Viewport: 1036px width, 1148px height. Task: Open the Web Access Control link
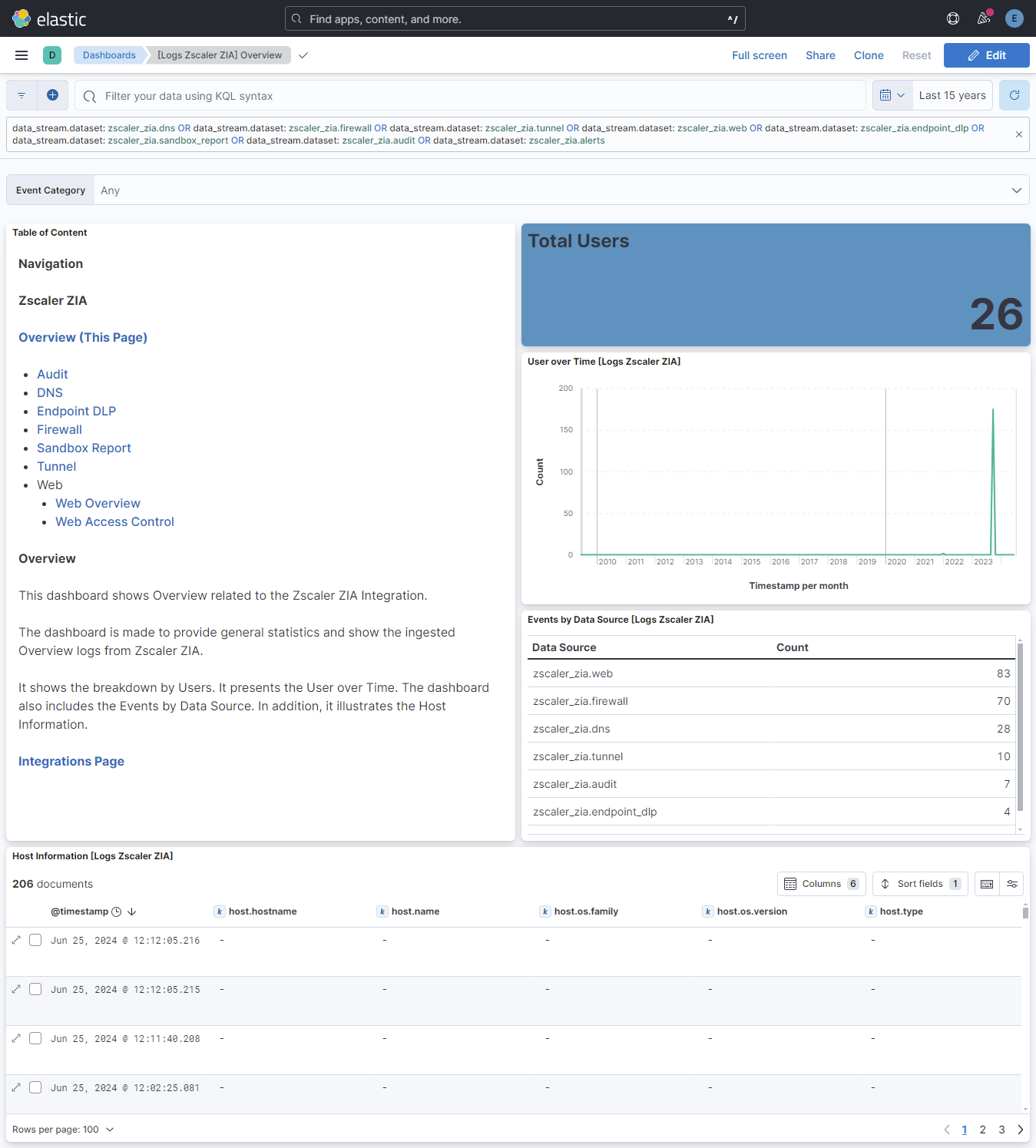pyautogui.click(x=114, y=521)
